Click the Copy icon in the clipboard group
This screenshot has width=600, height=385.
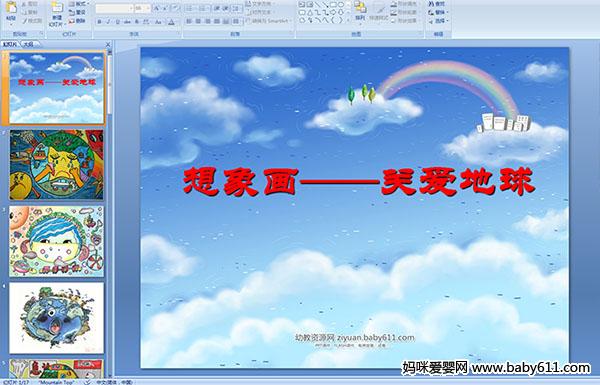point(25,13)
